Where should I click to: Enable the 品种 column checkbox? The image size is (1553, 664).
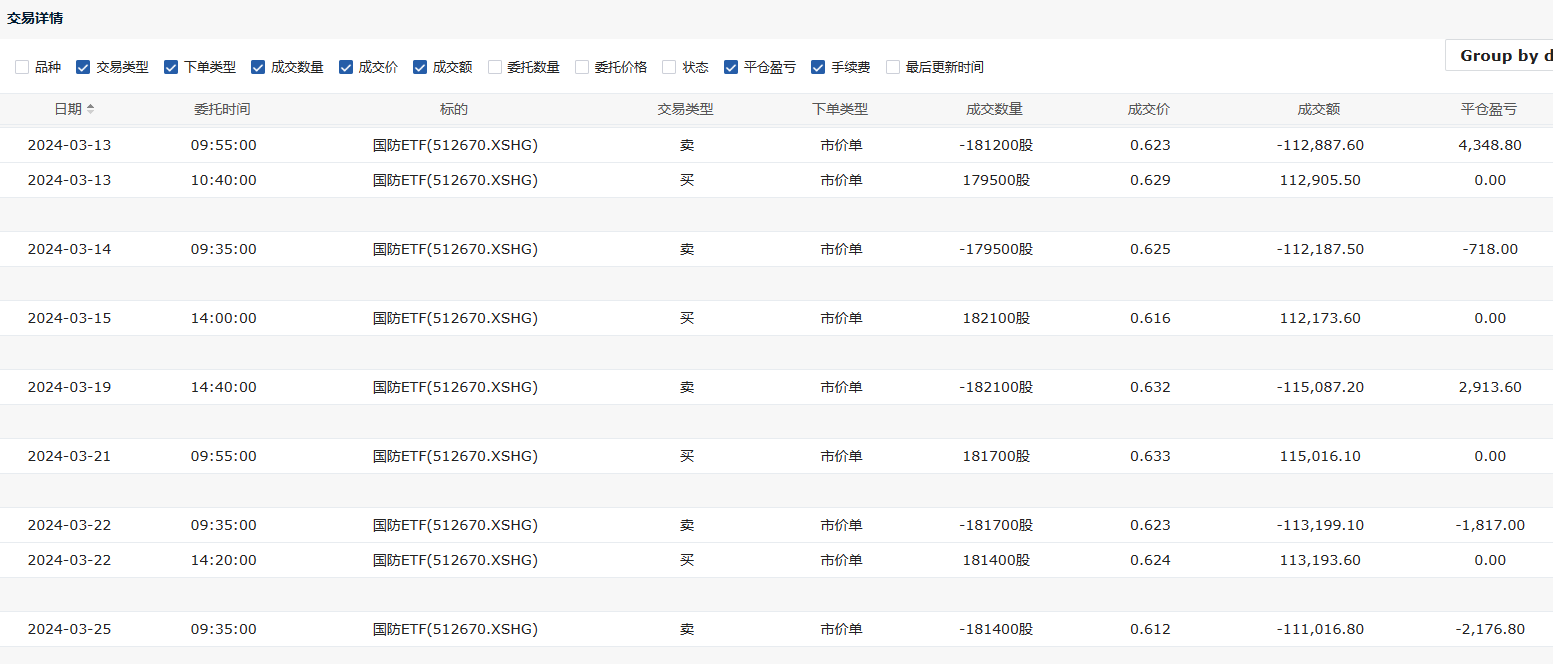tap(22, 67)
